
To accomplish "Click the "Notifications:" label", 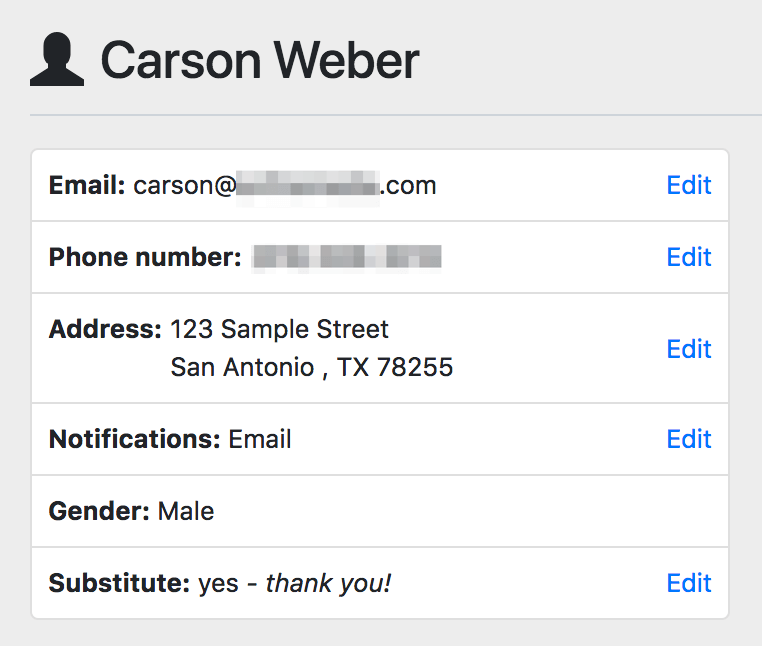I will coord(134,439).
